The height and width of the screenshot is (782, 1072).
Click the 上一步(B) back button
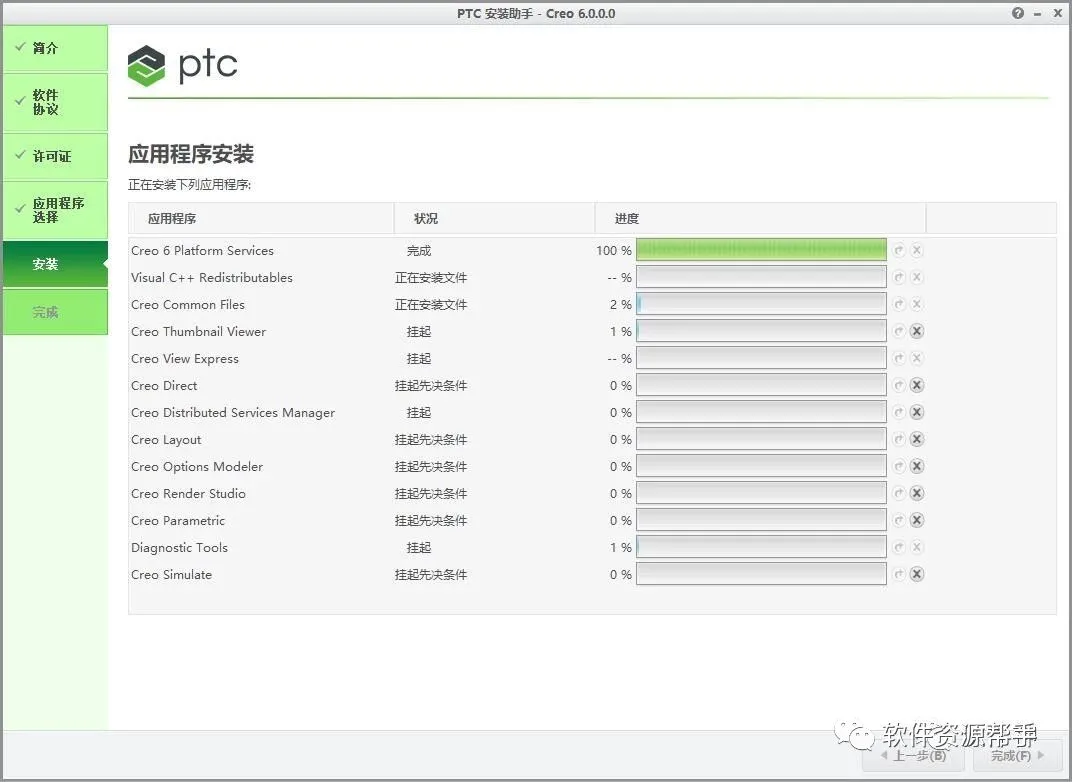[914, 755]
